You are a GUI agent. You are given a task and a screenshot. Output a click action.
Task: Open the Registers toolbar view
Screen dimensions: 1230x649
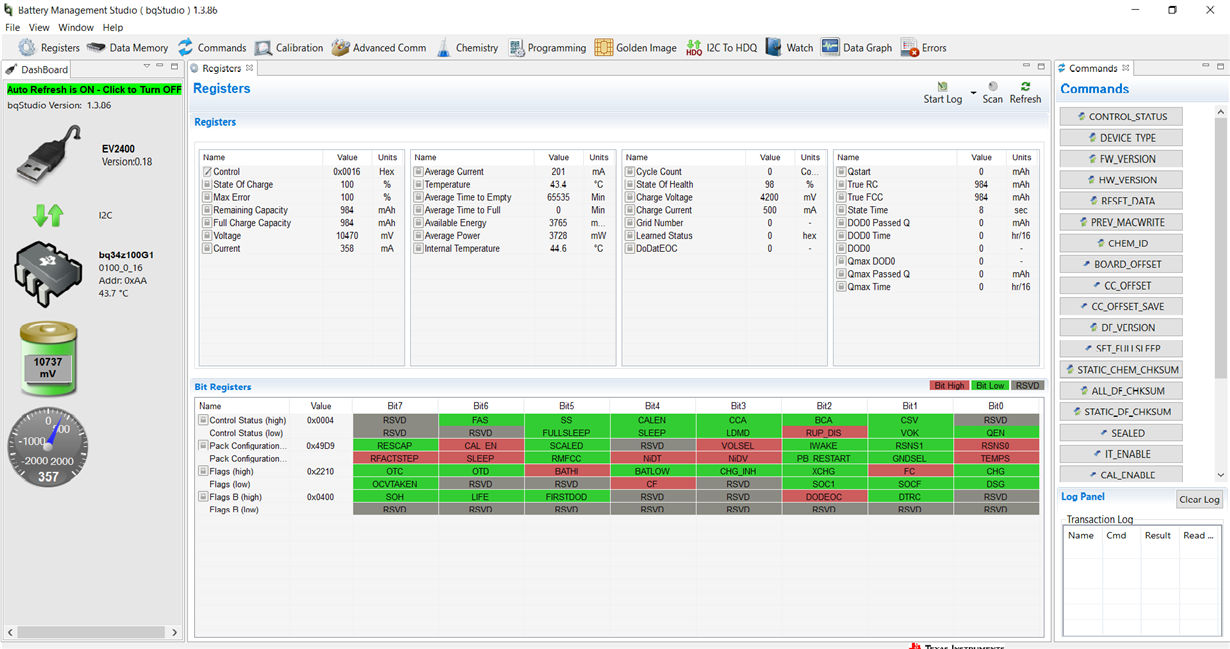(x=48, y=48)
